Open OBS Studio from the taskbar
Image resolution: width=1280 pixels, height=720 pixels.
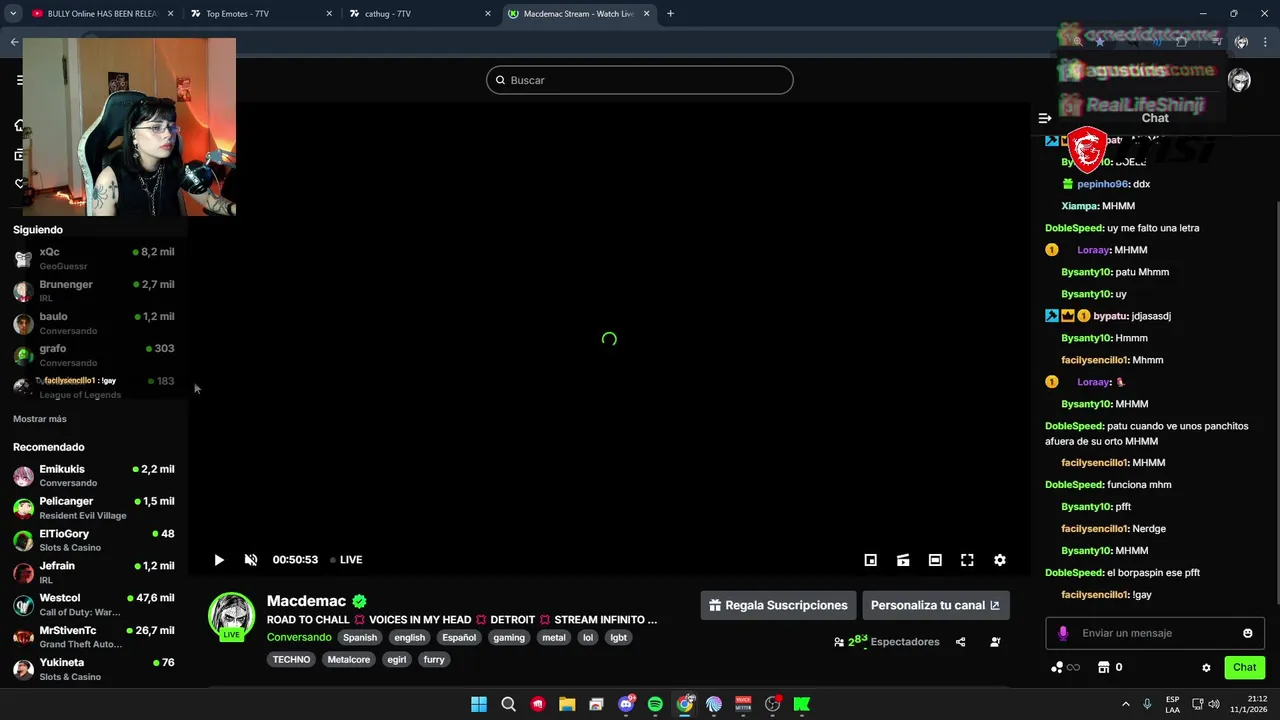pyautogui.click(x=772, y=704)
